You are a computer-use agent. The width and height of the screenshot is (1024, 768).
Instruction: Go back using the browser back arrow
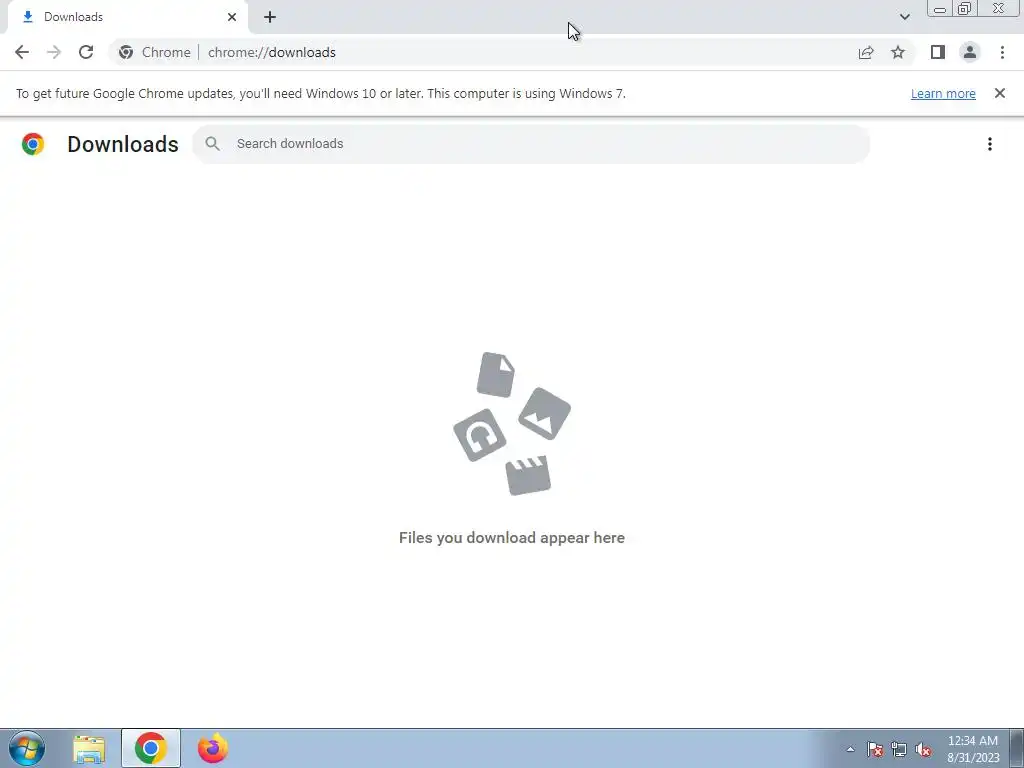tap(22, 52)
